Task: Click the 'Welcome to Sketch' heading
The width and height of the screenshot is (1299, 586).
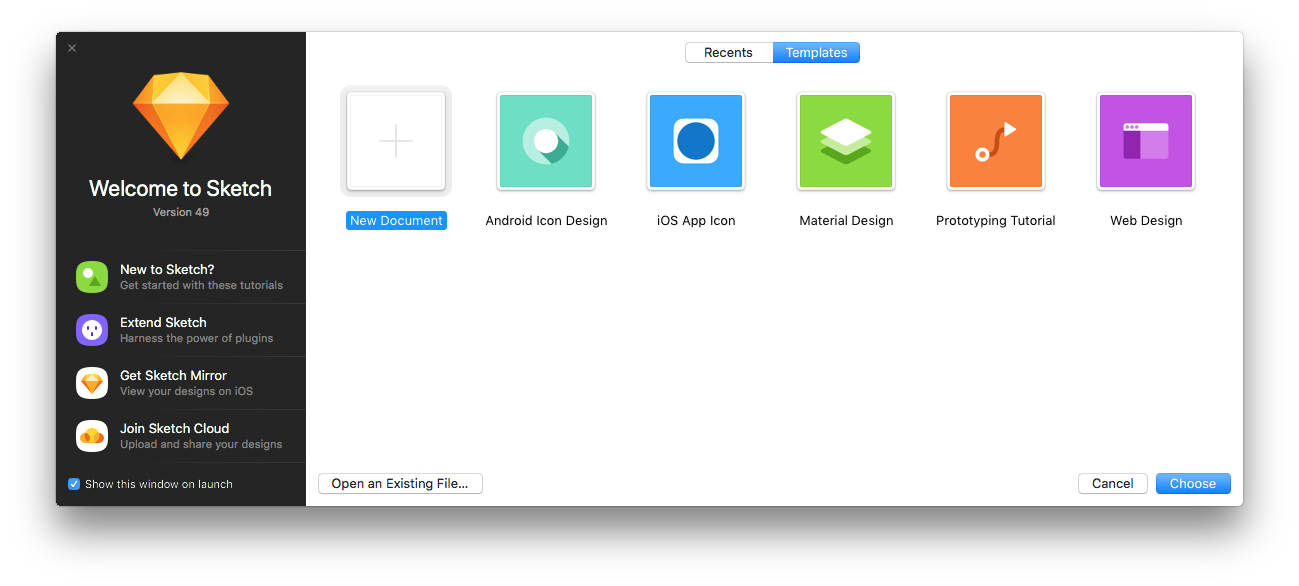Action: [x=181, y=188]
